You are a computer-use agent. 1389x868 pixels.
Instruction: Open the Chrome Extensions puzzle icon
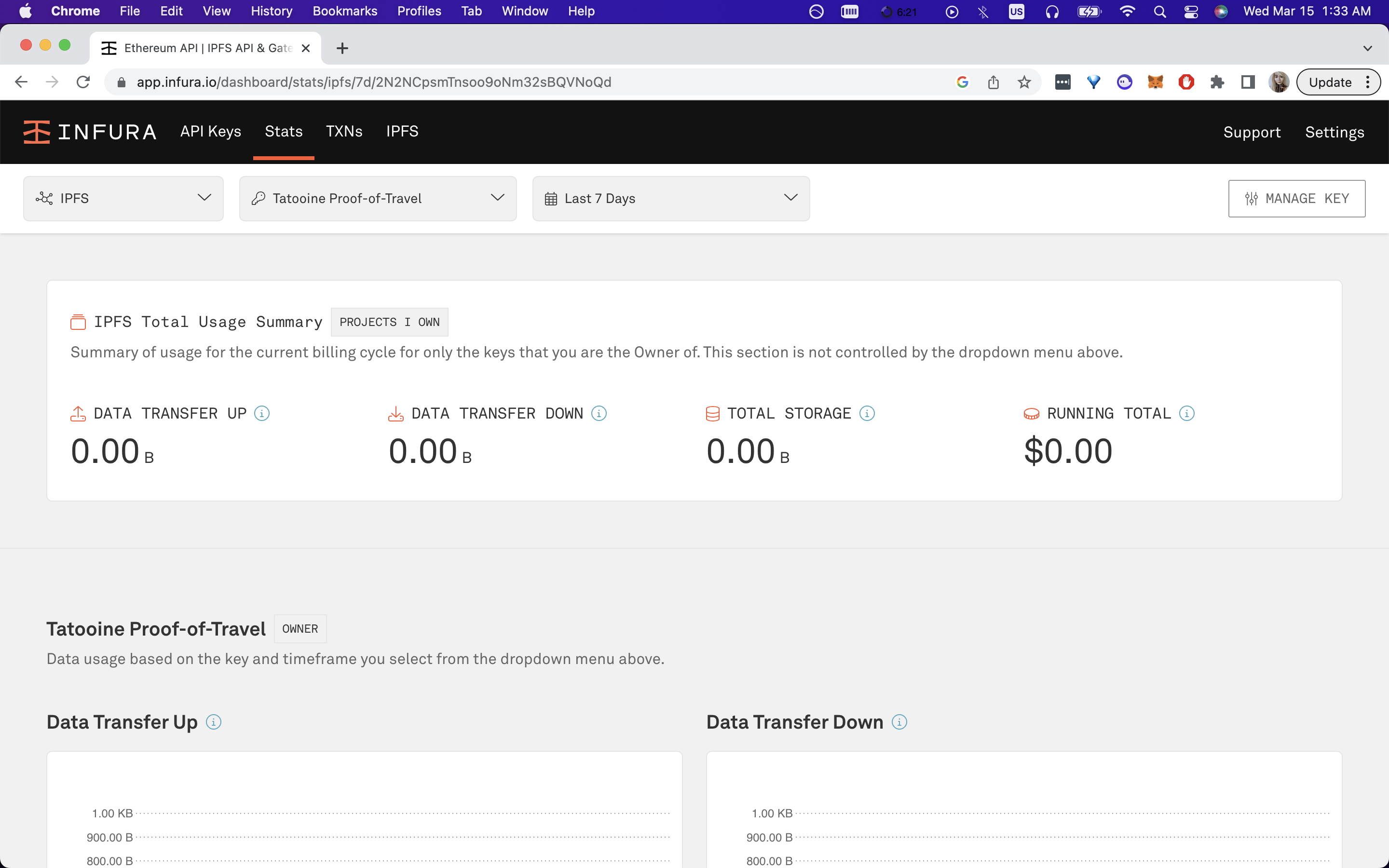1217,82
